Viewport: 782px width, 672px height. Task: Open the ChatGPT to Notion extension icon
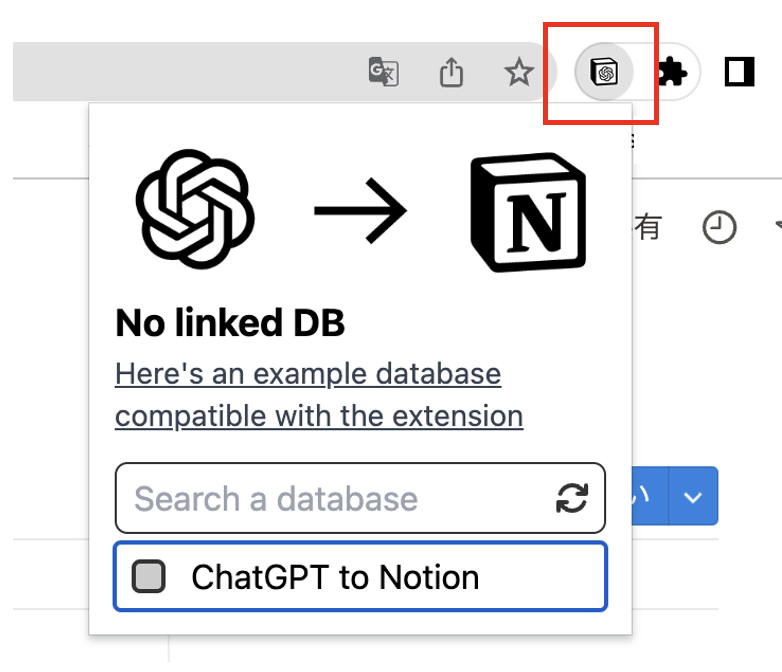pos(604,72)
